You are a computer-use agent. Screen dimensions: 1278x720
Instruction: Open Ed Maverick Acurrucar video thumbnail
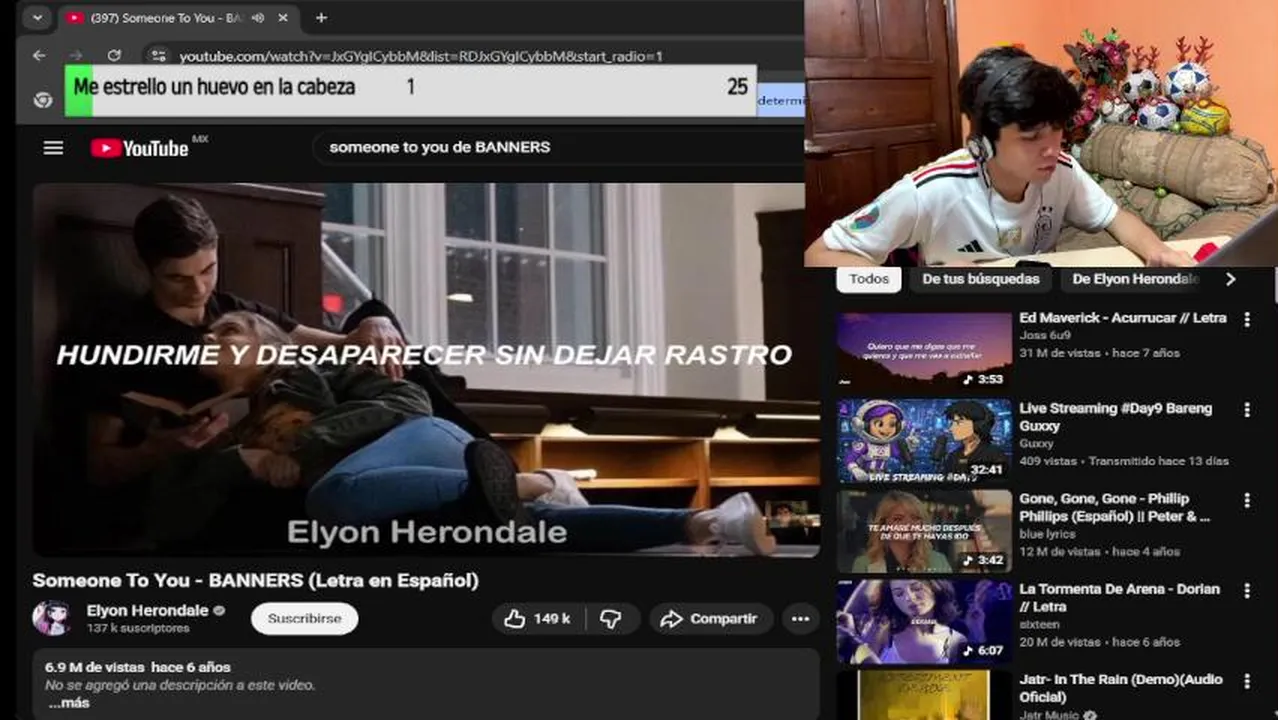pos(924,350)
